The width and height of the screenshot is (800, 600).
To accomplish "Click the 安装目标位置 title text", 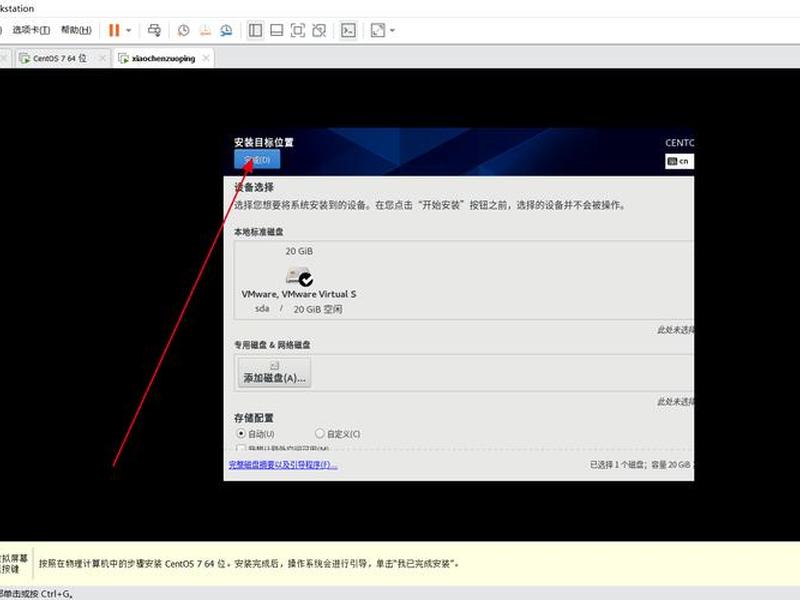I will click(x=264, y=142).
